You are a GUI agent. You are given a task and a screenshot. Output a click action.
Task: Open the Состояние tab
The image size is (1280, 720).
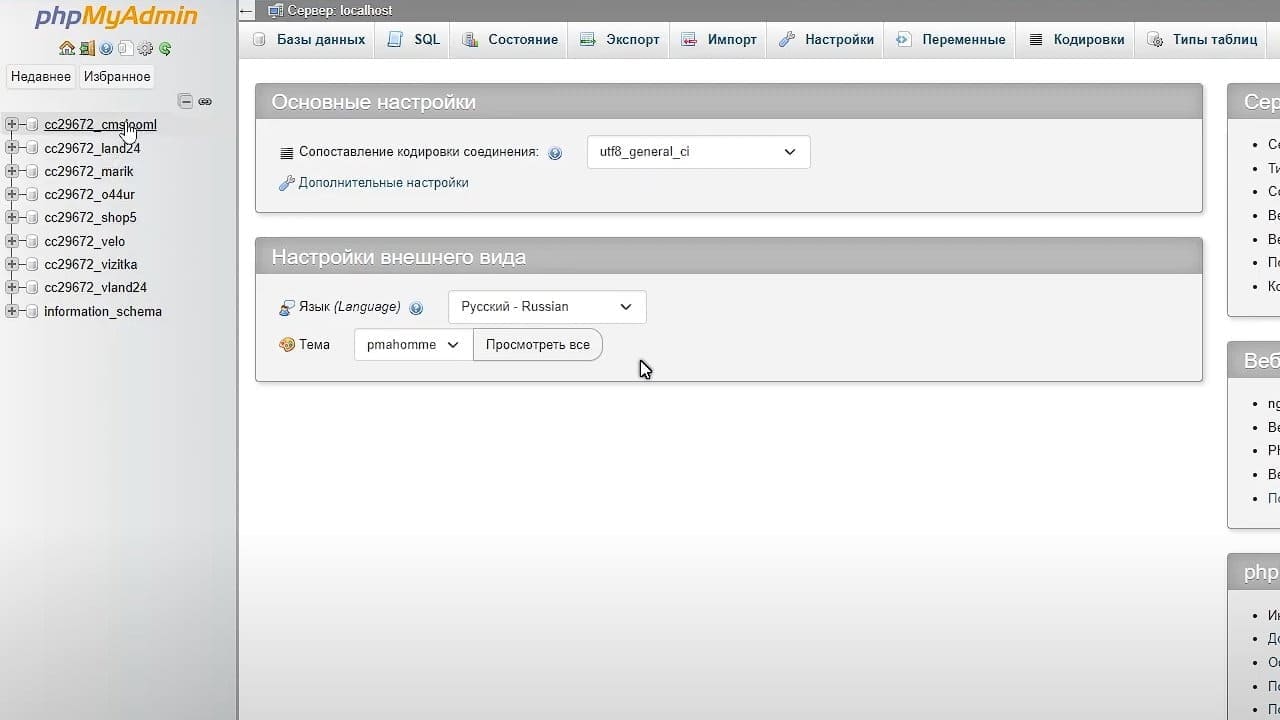510,40
